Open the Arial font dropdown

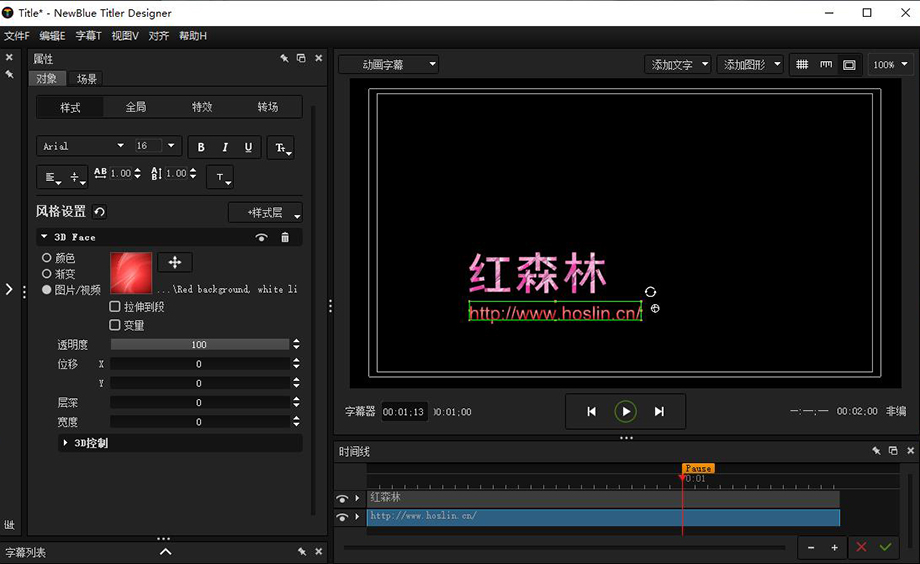click(83, 146)
